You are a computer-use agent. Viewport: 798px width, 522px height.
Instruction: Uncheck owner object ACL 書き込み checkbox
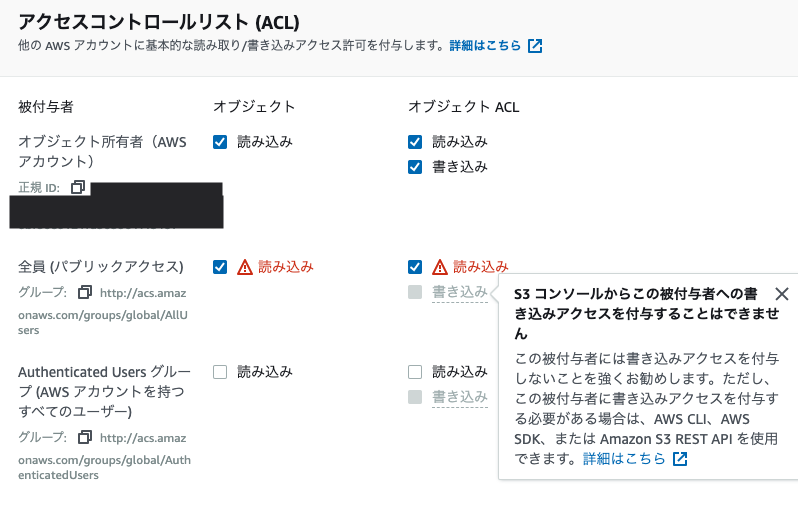pos(415,167)
